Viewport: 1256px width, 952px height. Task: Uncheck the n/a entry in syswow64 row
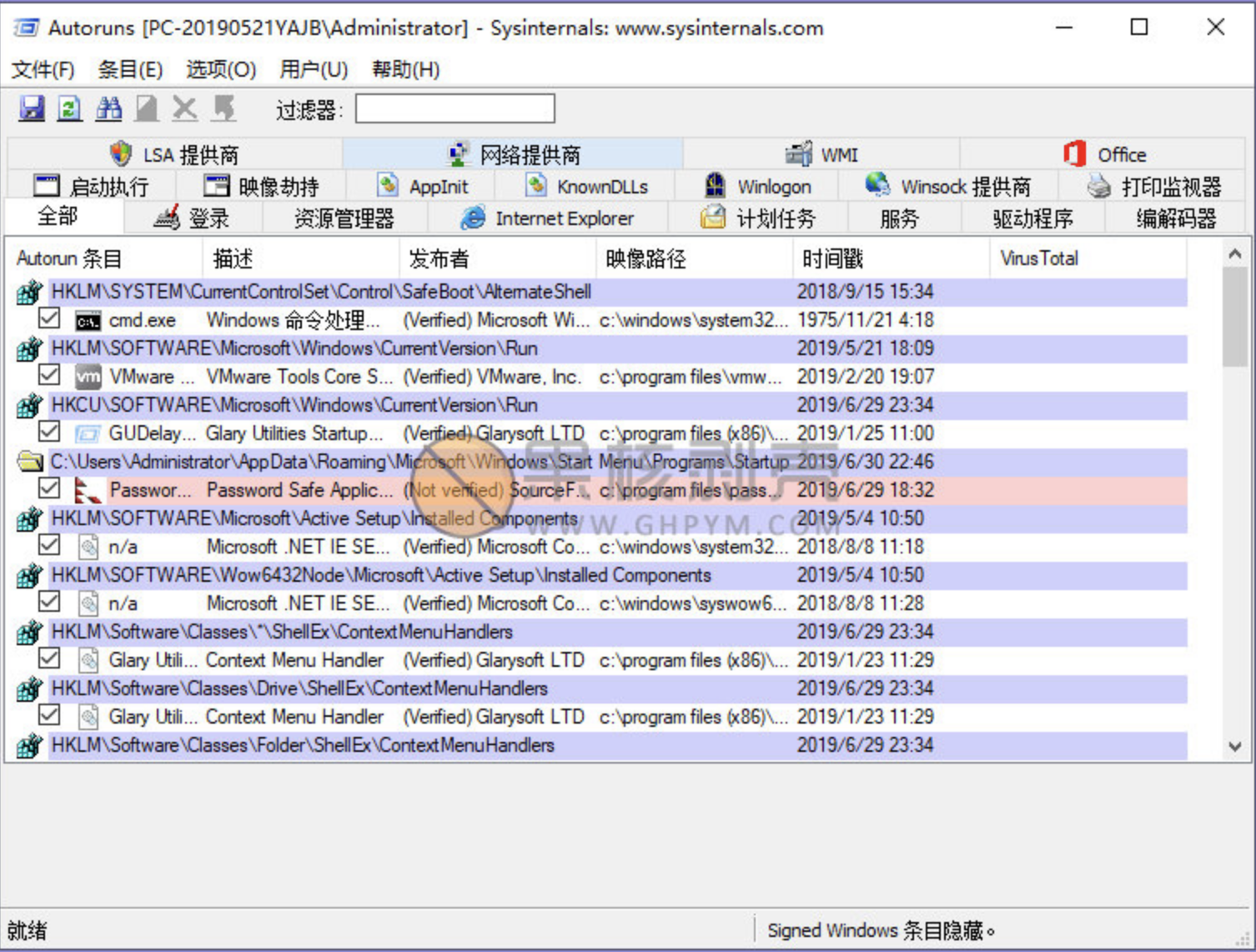[x=49, y=602]
